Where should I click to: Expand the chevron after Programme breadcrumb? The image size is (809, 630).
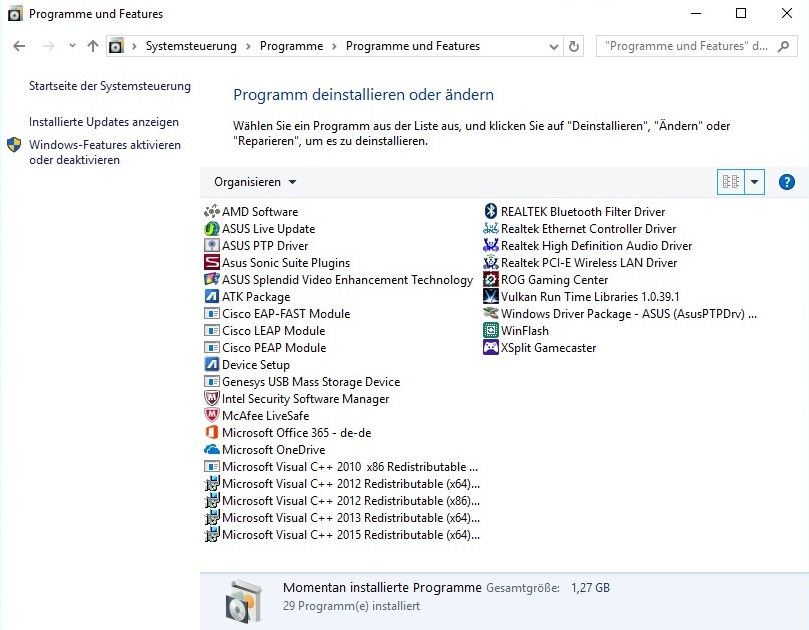click(334, 46)
